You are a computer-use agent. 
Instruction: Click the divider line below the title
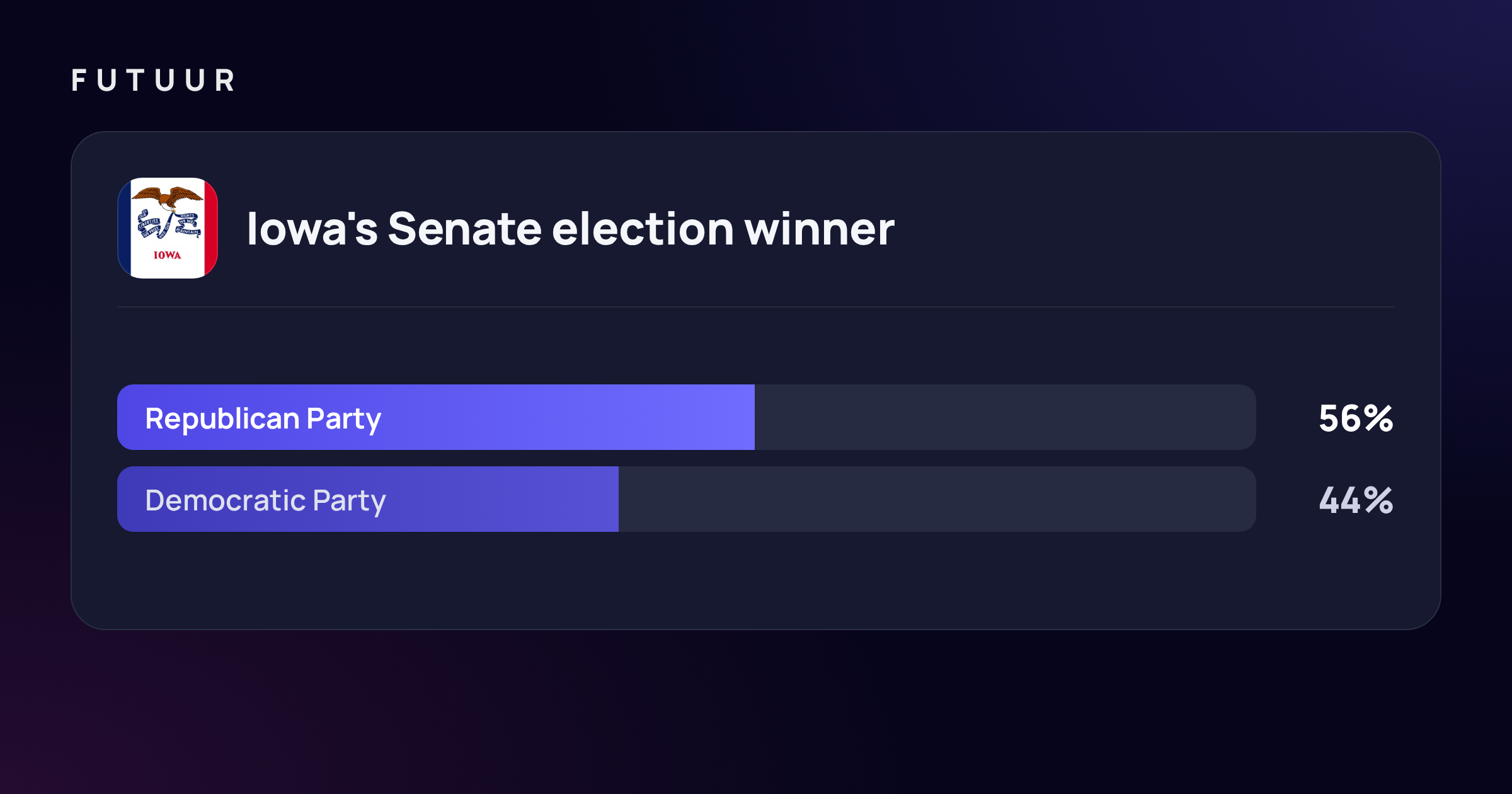756,307
